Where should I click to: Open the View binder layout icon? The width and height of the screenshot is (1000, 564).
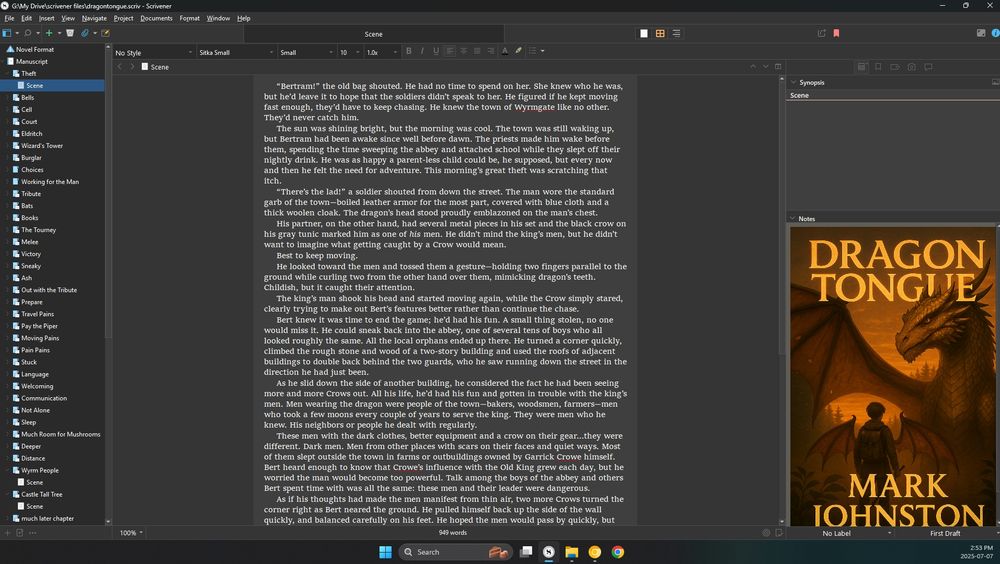click(7, 33)
